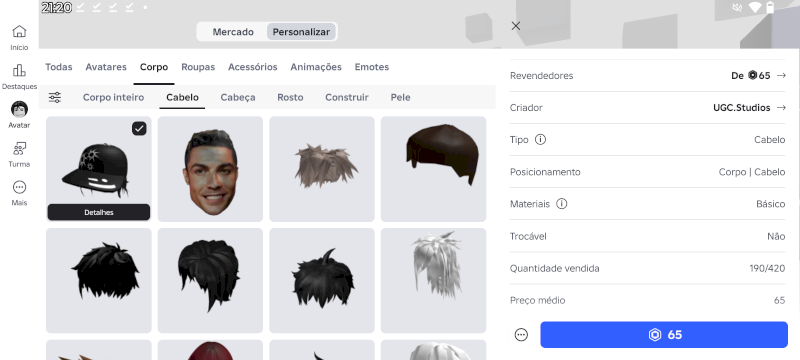Select the spiky light brown hair

tap(322, 169)
